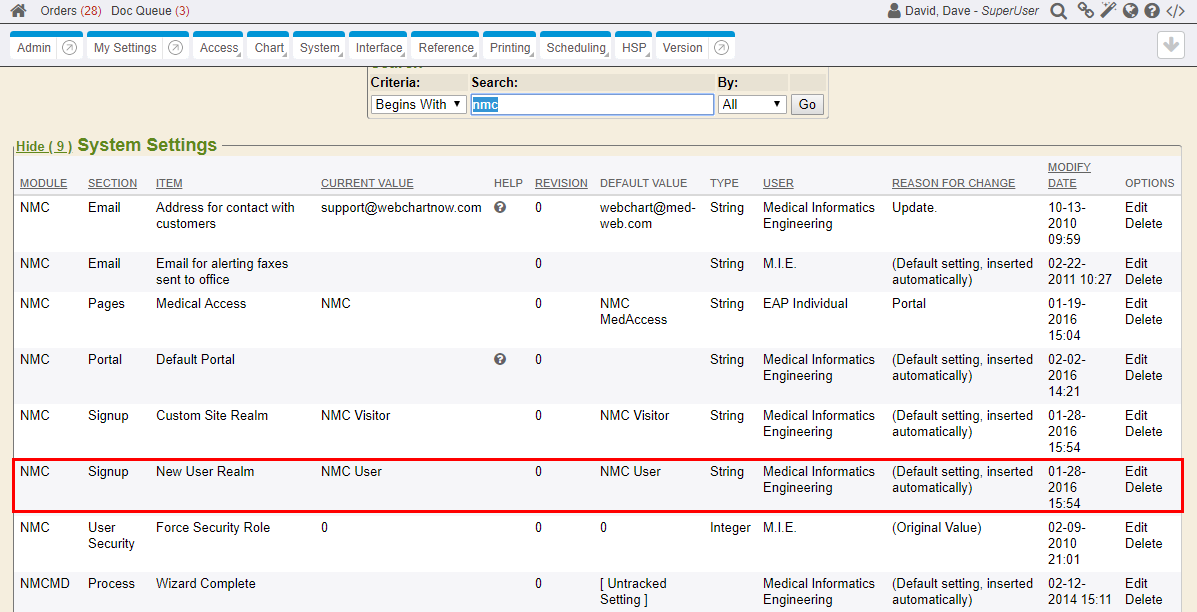Click the globe icon in header
Image resolution: width=1197 pixels, height=612 pixels.
coord(1130,11)
